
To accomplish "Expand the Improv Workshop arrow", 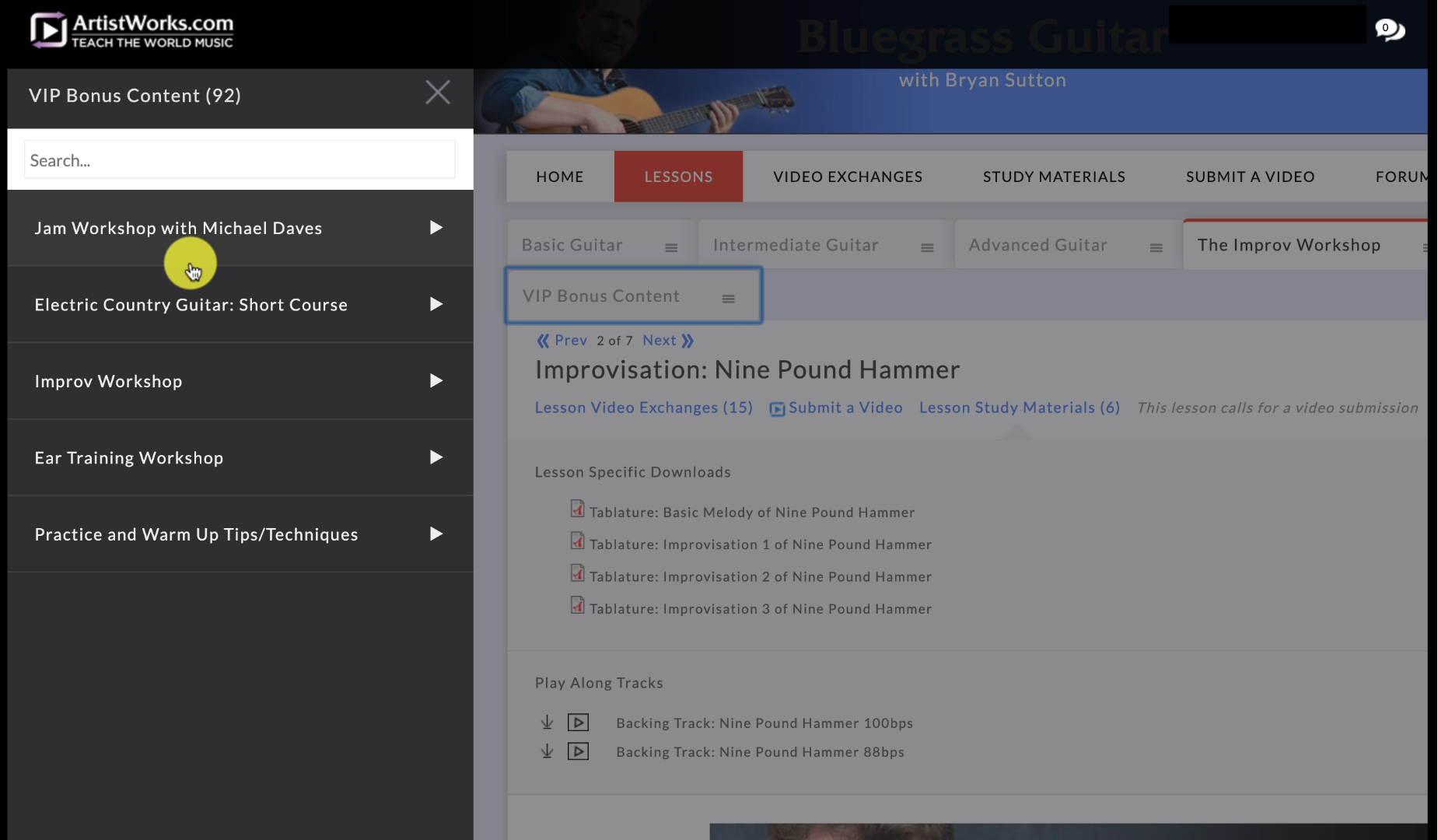I will tap(436, 380).
